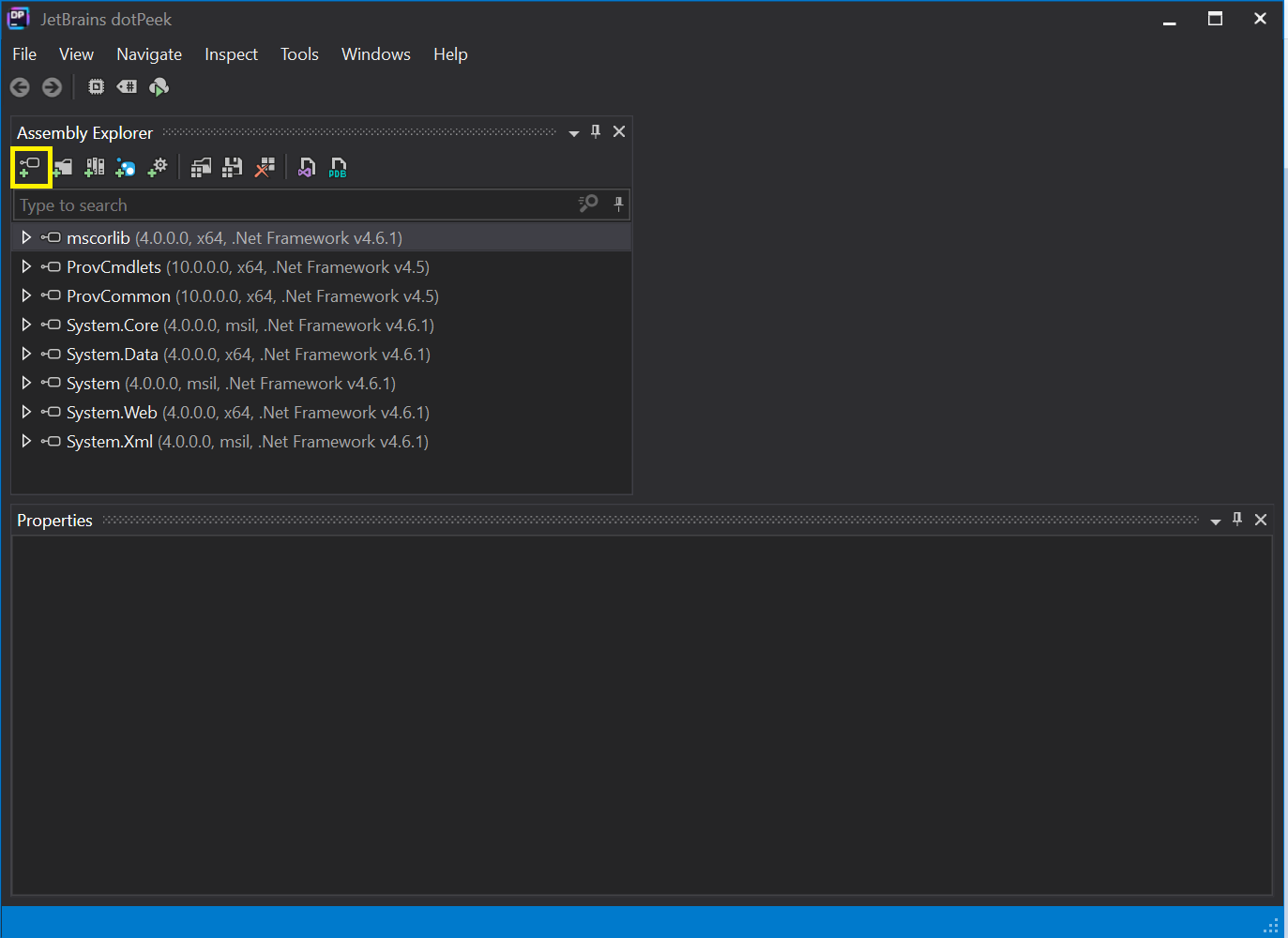Click the Open assembly list icon

(201, 167)
